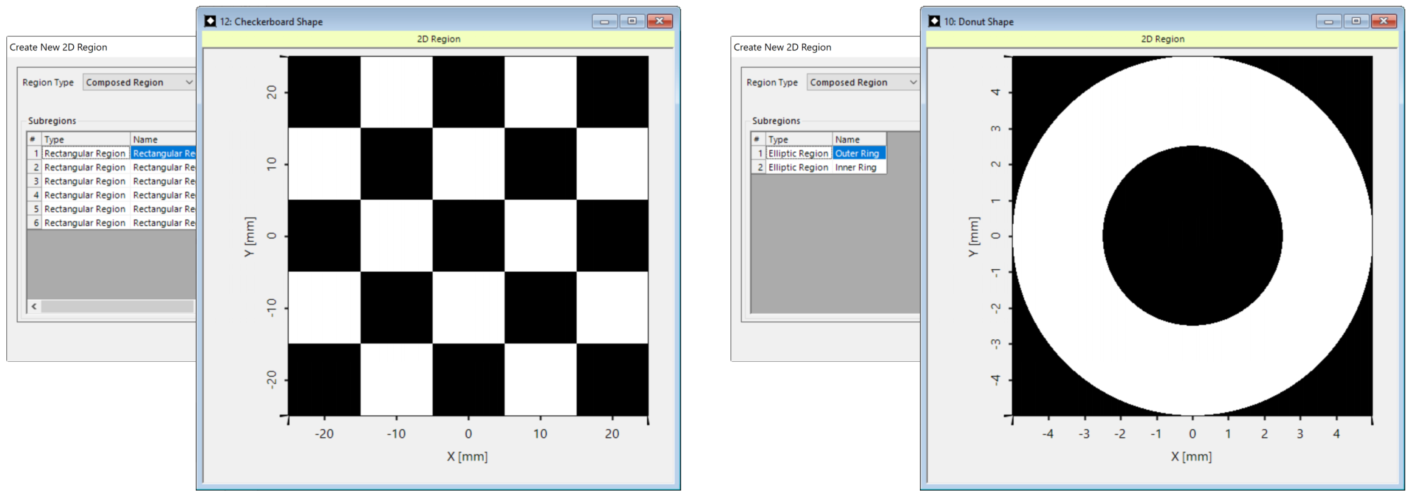1409x500 pixels.
Task: Click the Type column header in left table
Action: tap(85, 140)
